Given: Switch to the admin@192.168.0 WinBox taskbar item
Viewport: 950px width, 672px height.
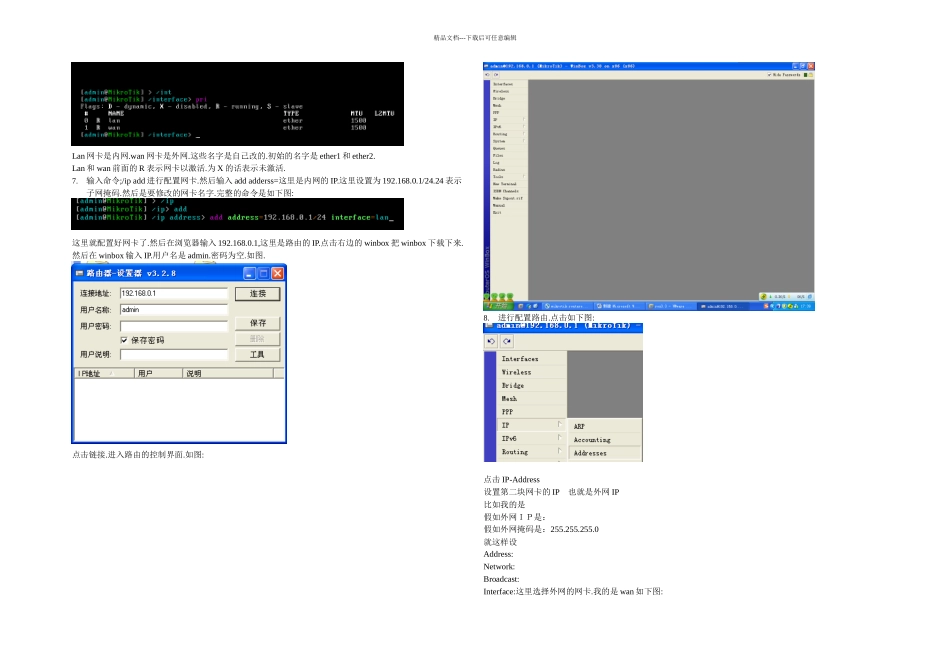Looking at the screenshot, I should (723, 306).
